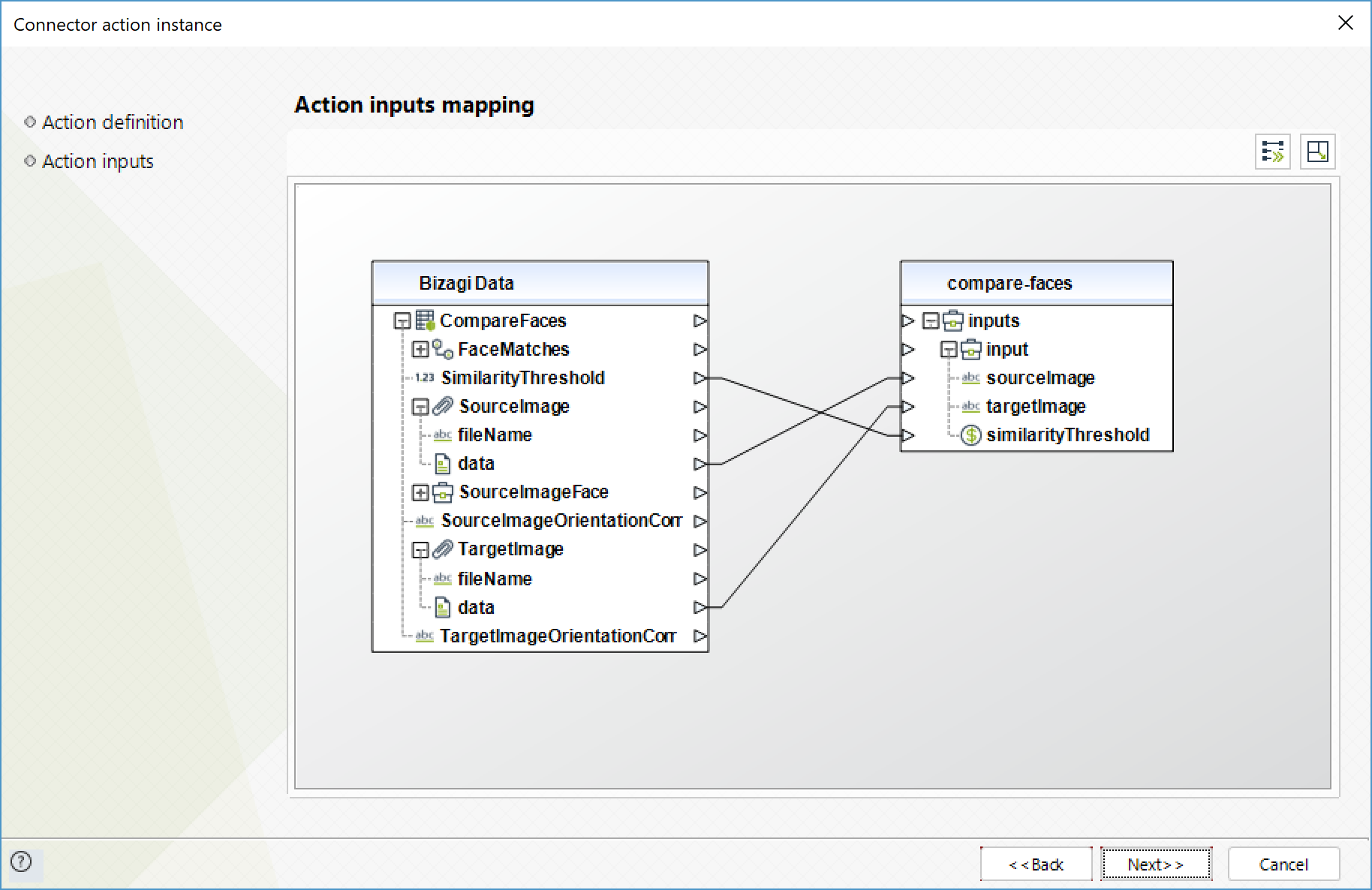This screenshot has height=890, width=1372.
Task: Click the Next button
Action: (1156, 864)
